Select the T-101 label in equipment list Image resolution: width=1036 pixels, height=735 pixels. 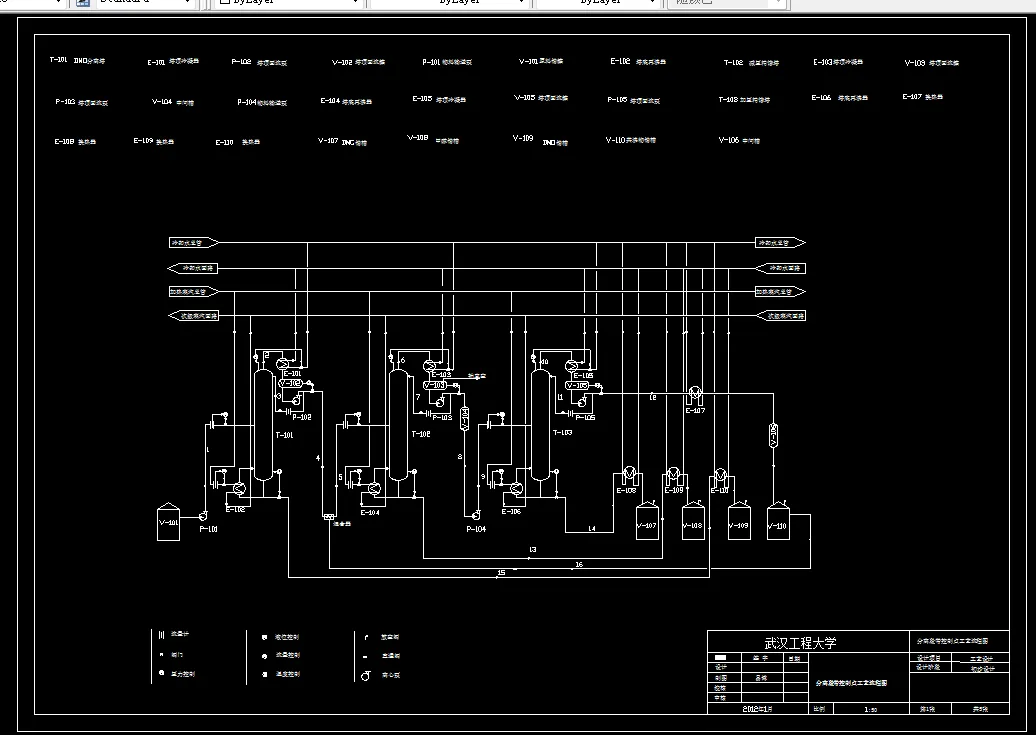tap(58, 59)
